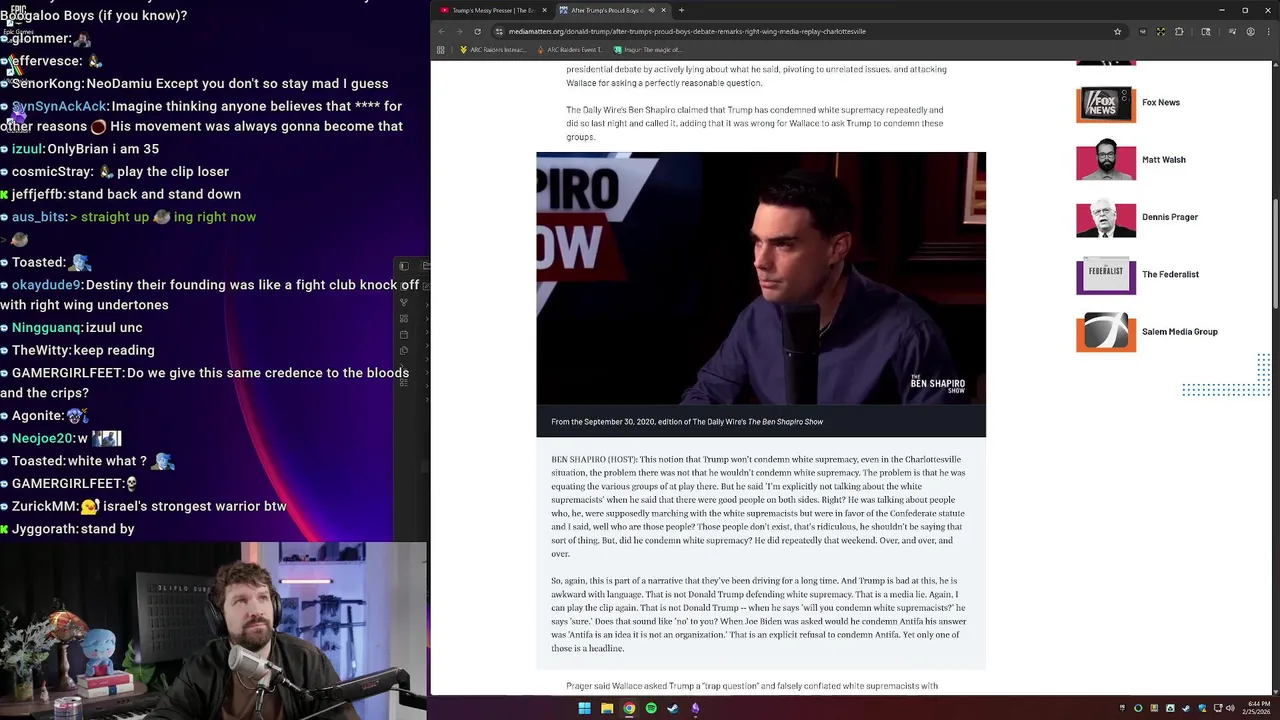
Task: Reload the Media Matters page
Action: [x=477, y=31]
